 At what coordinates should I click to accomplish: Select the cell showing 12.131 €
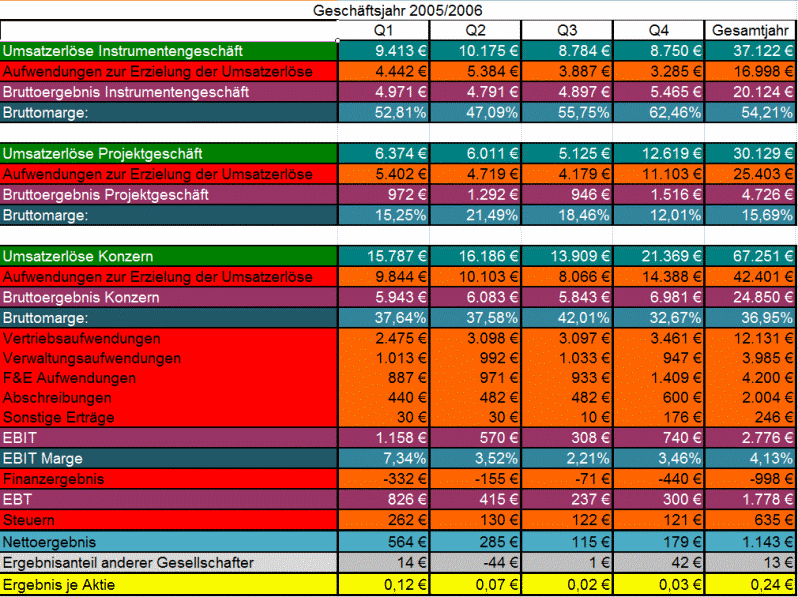click(x=751, y=338)
